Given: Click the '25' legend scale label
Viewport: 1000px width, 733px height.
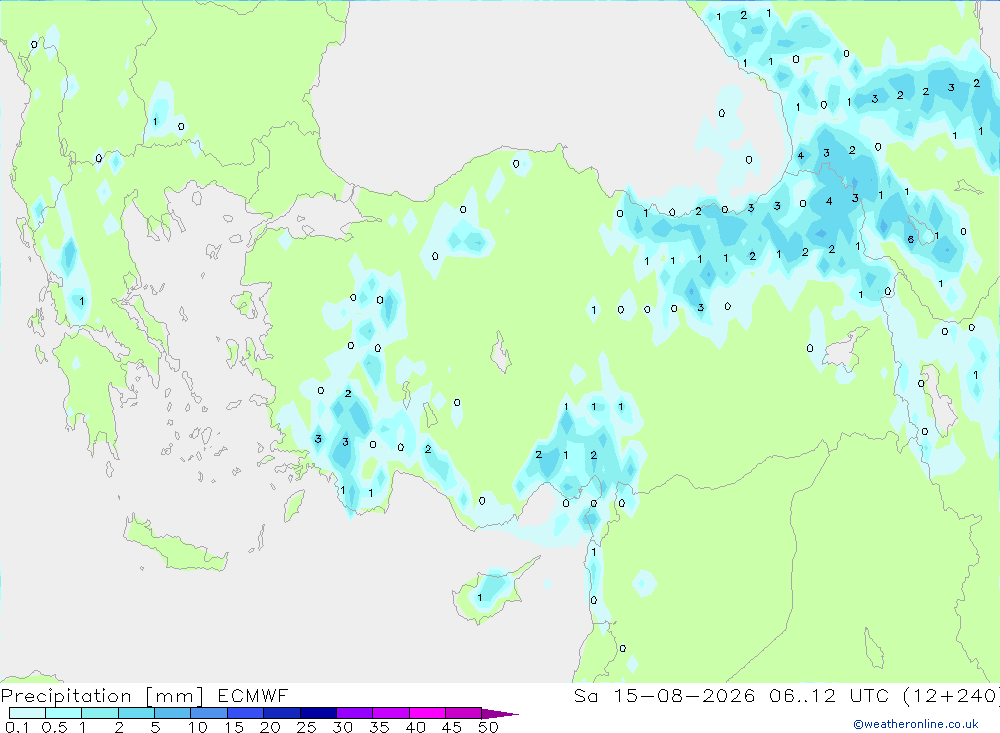Looking at the screenshot, I should [307, 727].
